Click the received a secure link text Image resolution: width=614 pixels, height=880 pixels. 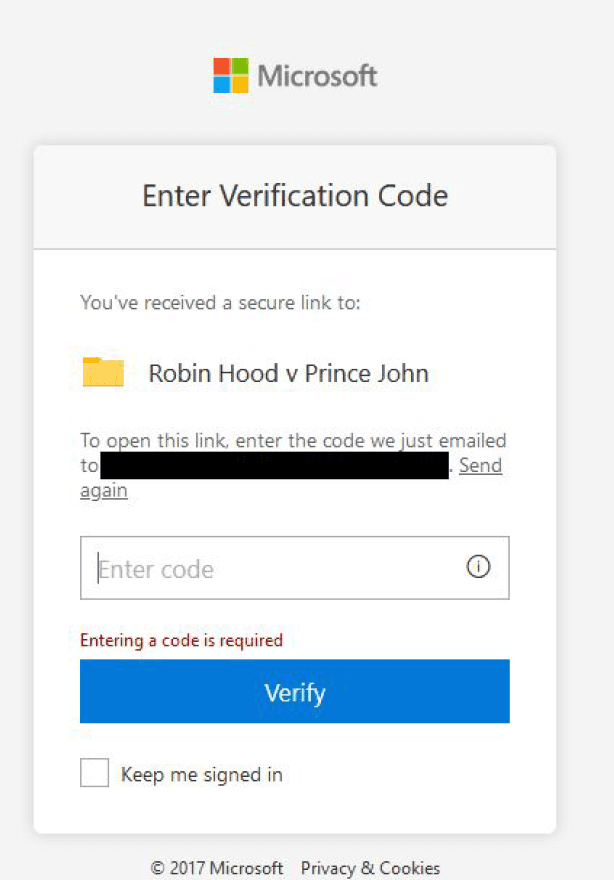point(220,302)
